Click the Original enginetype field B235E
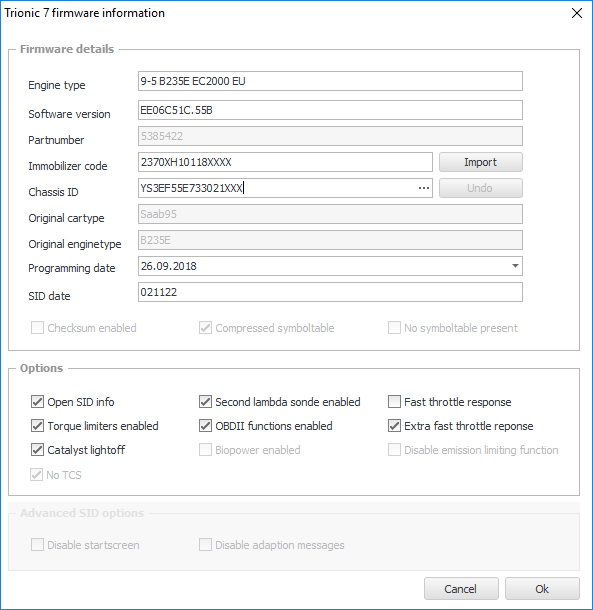The height and width of the screenshot is (610, 593). click(330, 240)
